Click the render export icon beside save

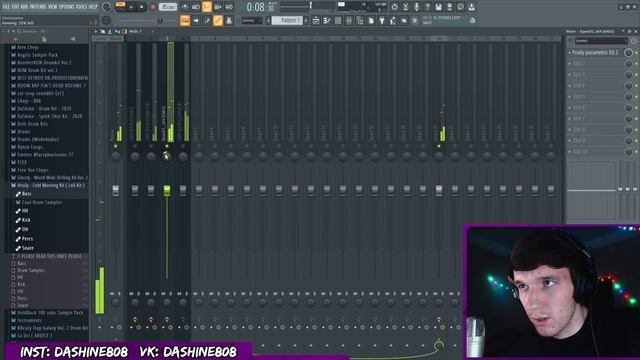[449, 7]
